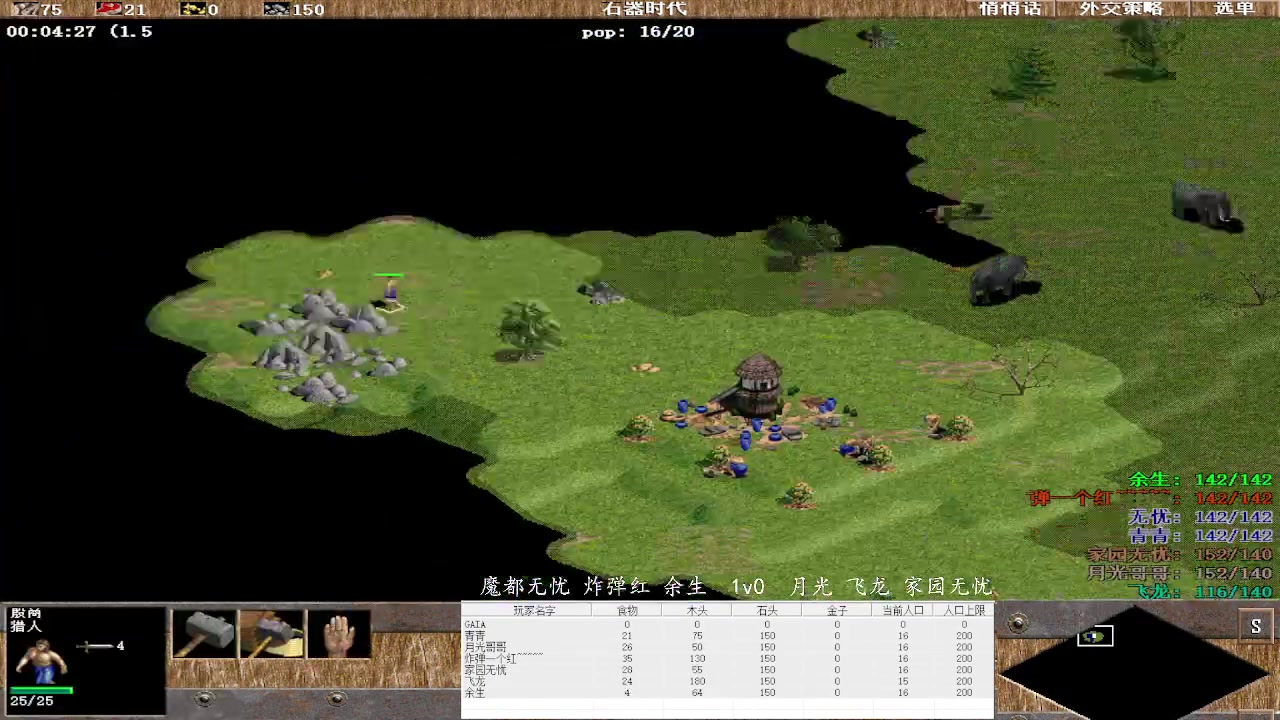Click the 人口上限 column header
The width and height of the screenshot is (1280, 720).
[964, 610]
